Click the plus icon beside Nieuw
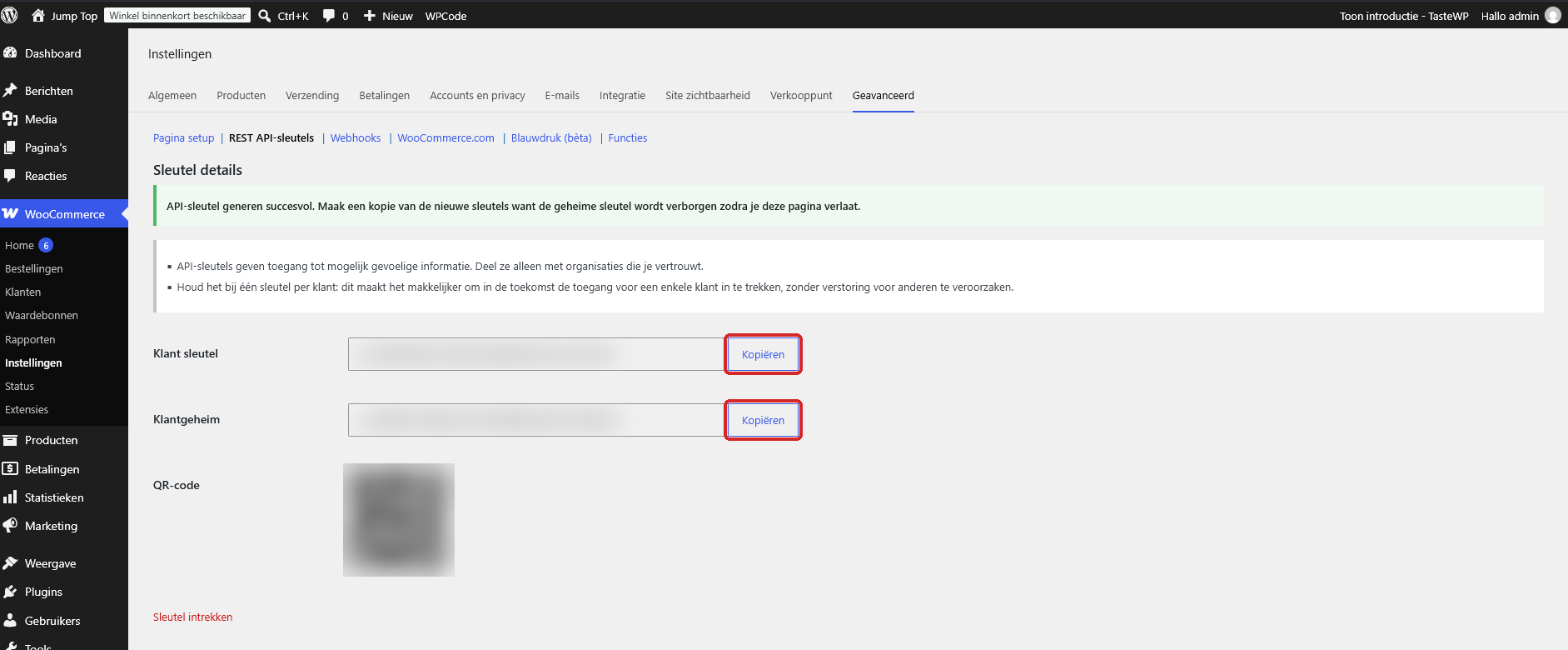Screen dimensions: 1568x650 (370, 16)
